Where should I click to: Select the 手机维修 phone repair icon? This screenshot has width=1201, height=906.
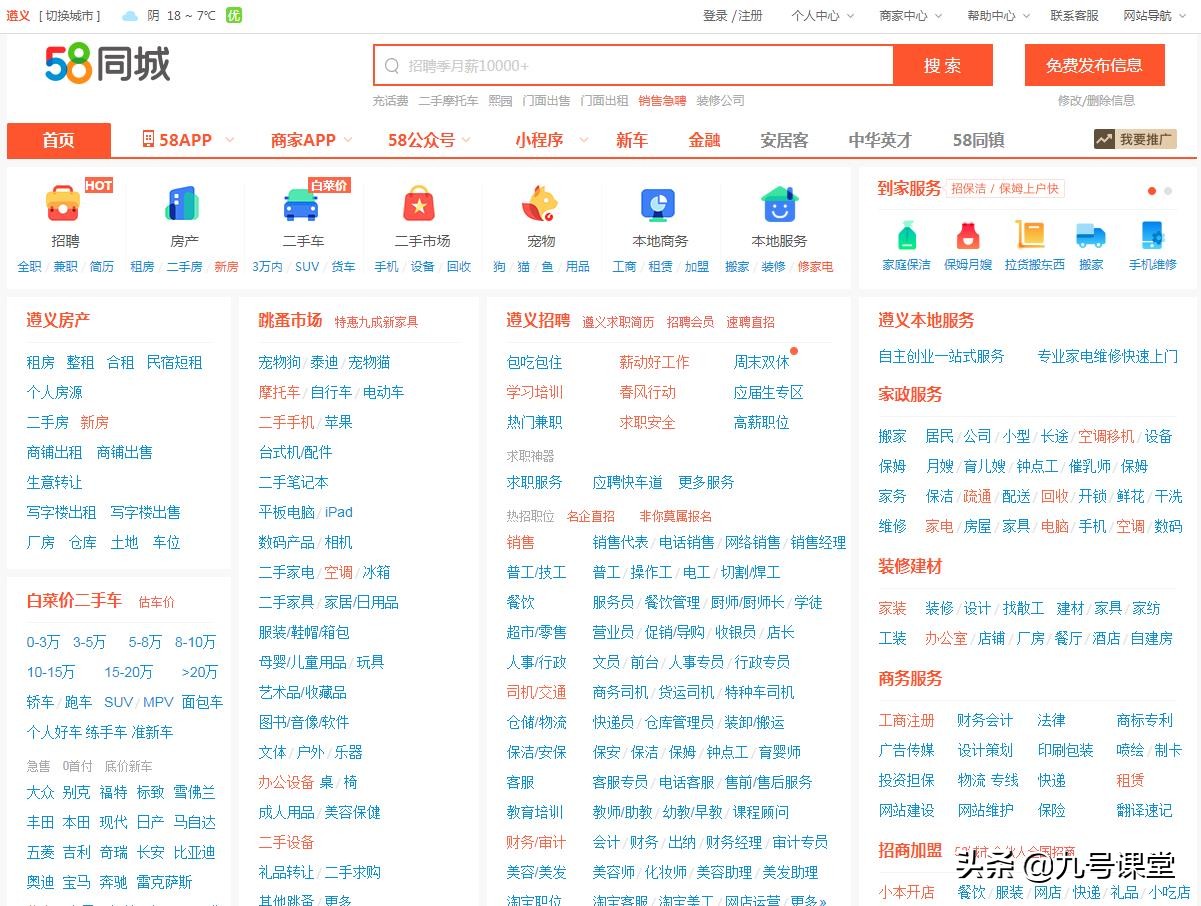pos(1153,235)
